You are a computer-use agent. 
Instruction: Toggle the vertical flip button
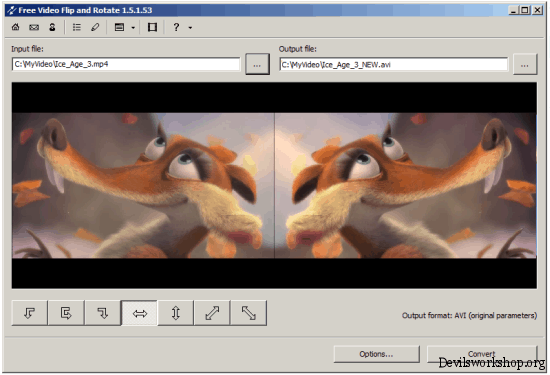[176, 313]
